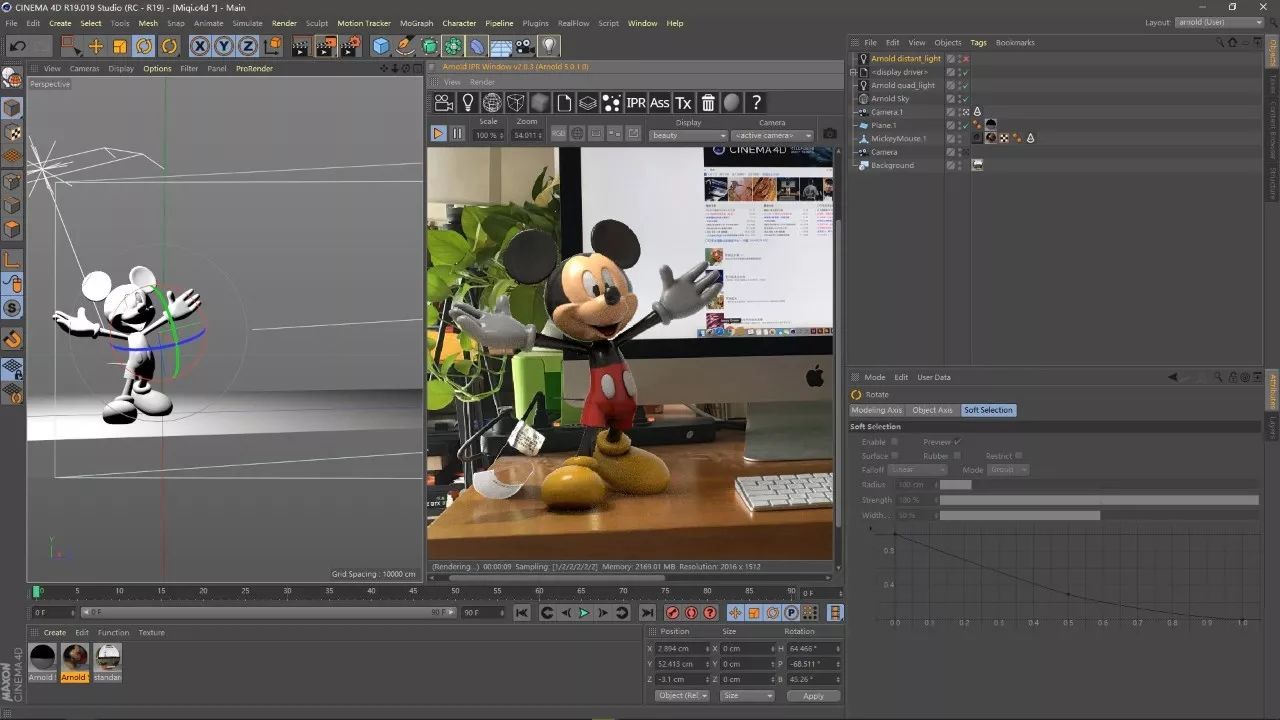Viewport: 1280px width, 720px height.
Task: Jump to the start of animation
Action: (522, 613)
